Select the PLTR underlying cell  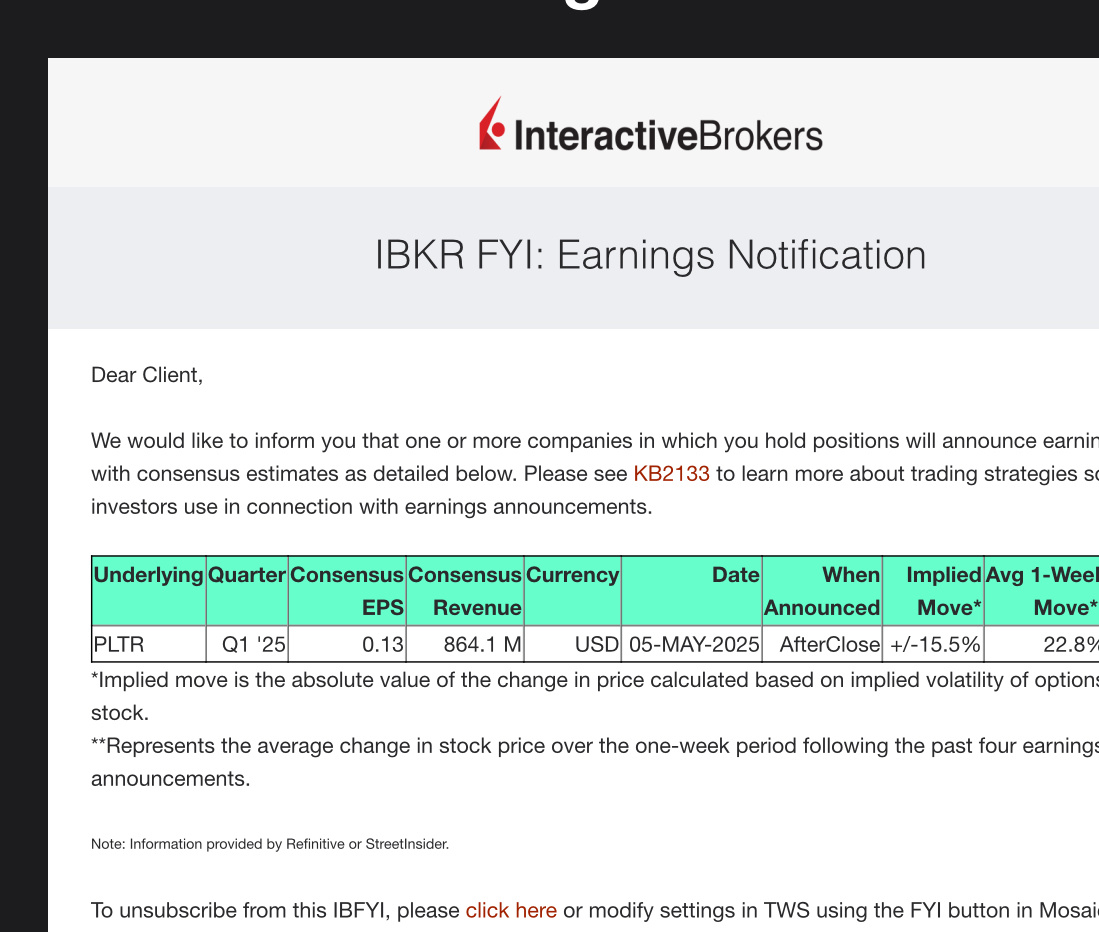click(149, 644)
